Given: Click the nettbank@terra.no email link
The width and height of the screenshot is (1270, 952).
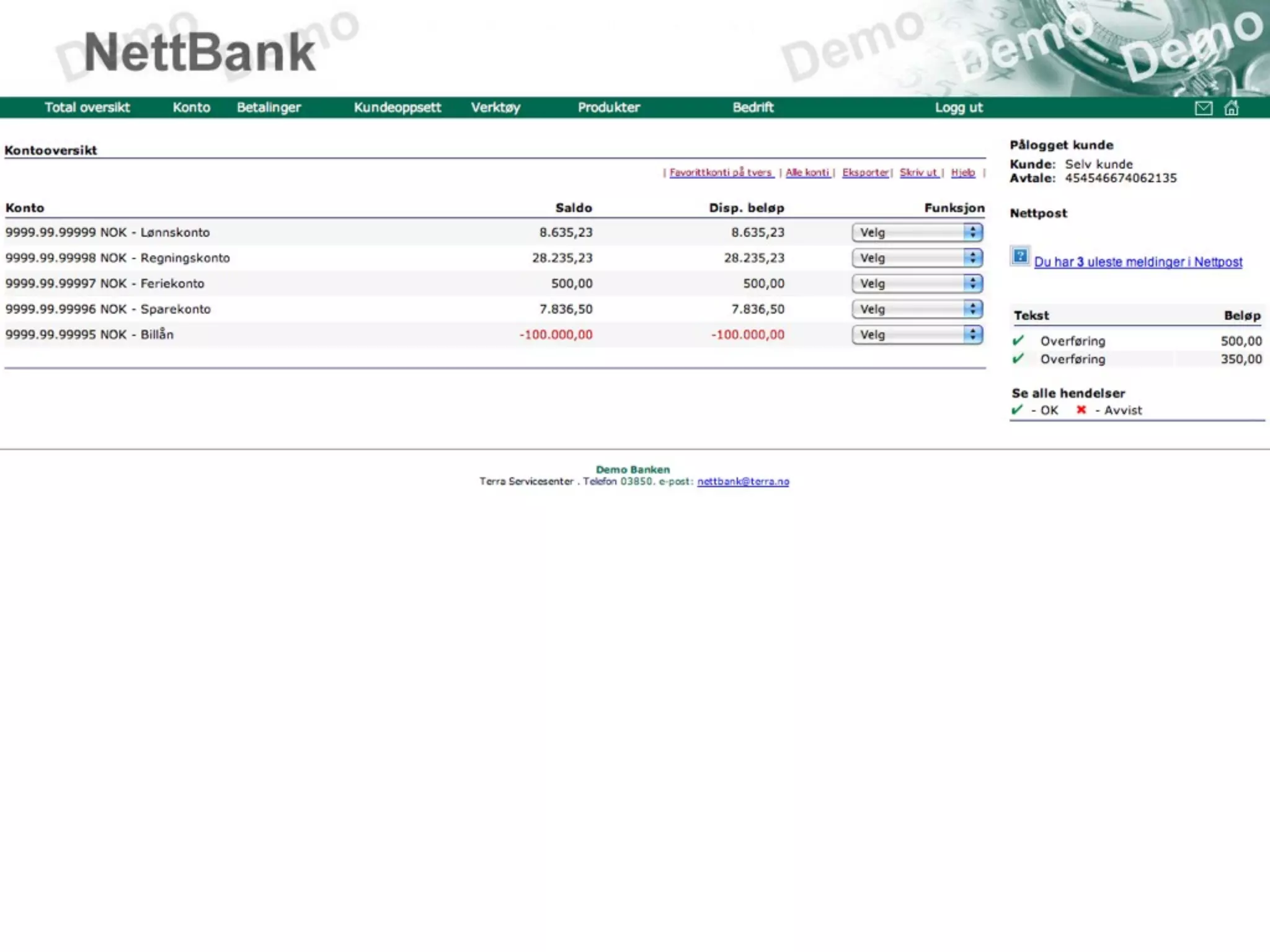Looking at the screenshot, I should 743,482.
